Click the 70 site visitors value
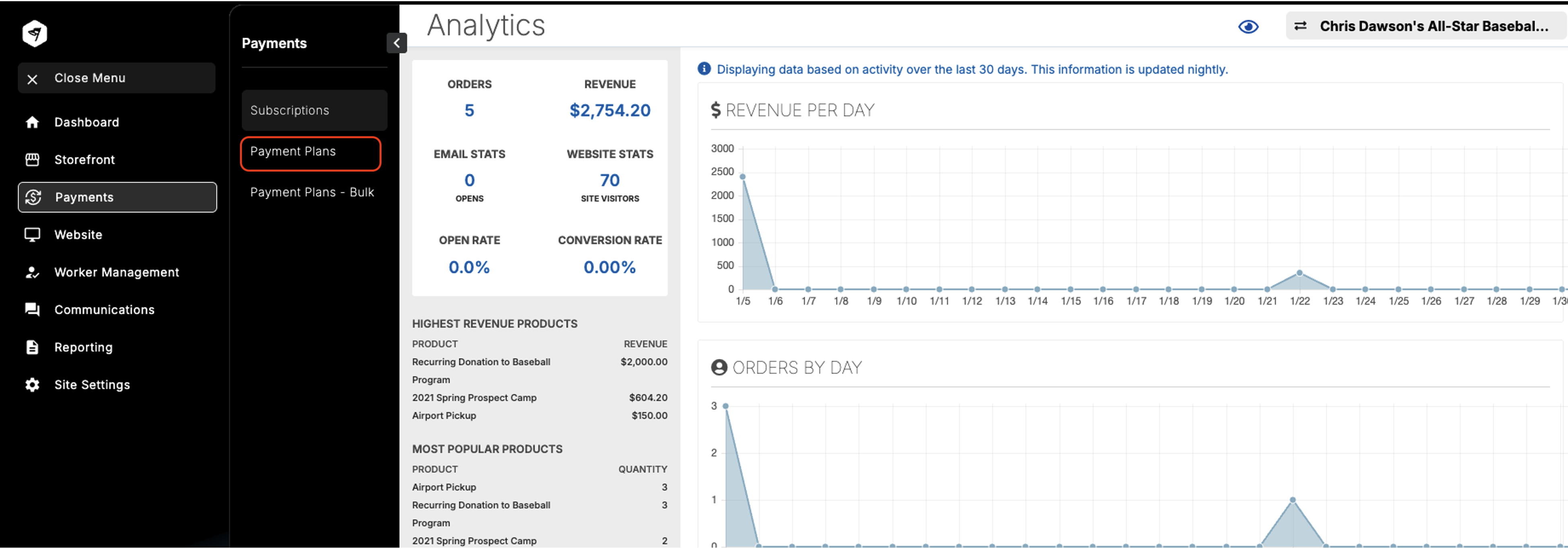The width and height of the screenshot is (1568, 548). [610, 180]
